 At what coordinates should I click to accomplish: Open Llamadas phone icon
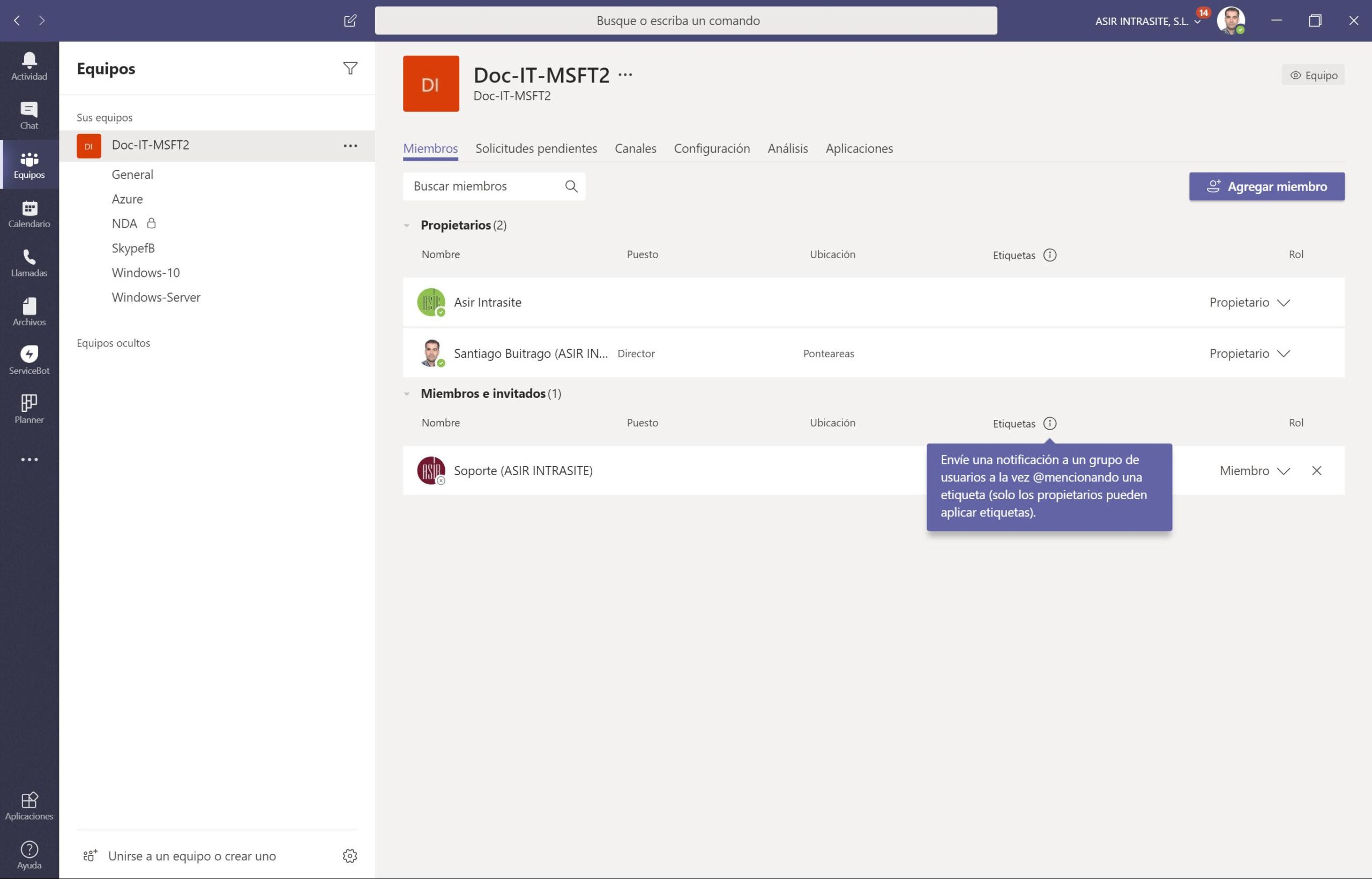point(29,262)
